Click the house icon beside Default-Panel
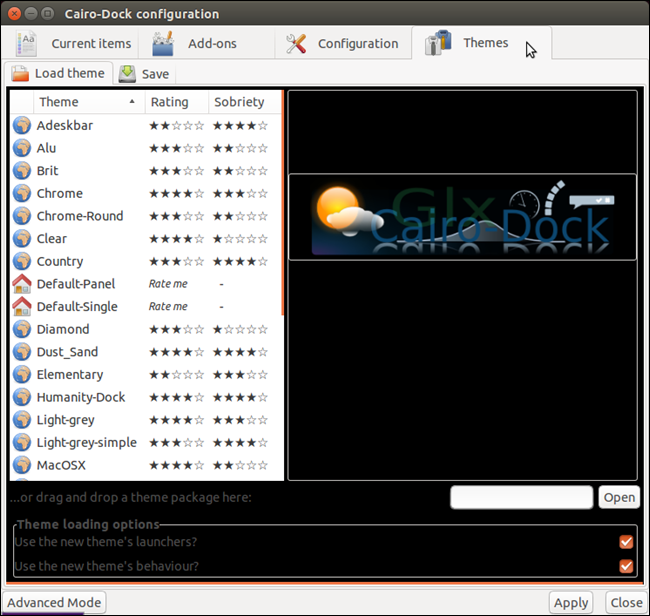 pyautogui.click(x=22, y=284)
